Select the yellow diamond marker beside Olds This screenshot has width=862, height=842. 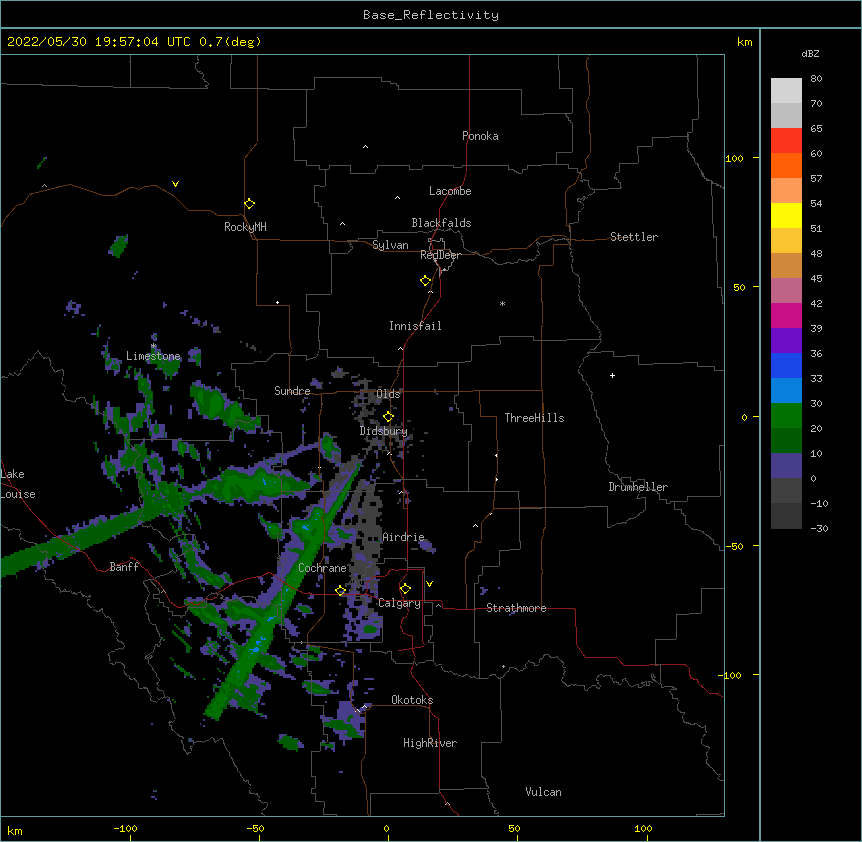pyautogui.click(x=388, y=417)
